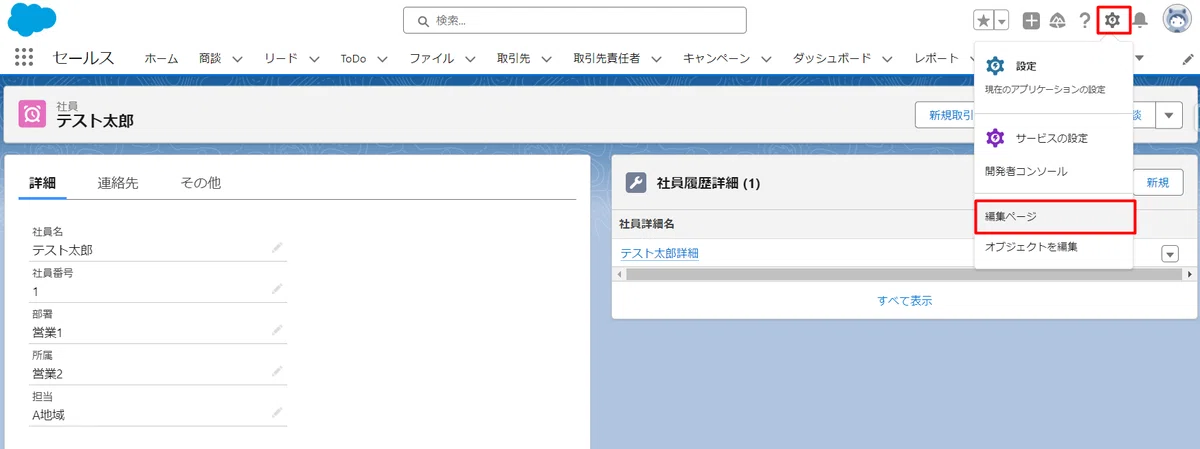1200x449 pixels.
Task: Open the ホーム navigation tab
Action: click(161, 59)
